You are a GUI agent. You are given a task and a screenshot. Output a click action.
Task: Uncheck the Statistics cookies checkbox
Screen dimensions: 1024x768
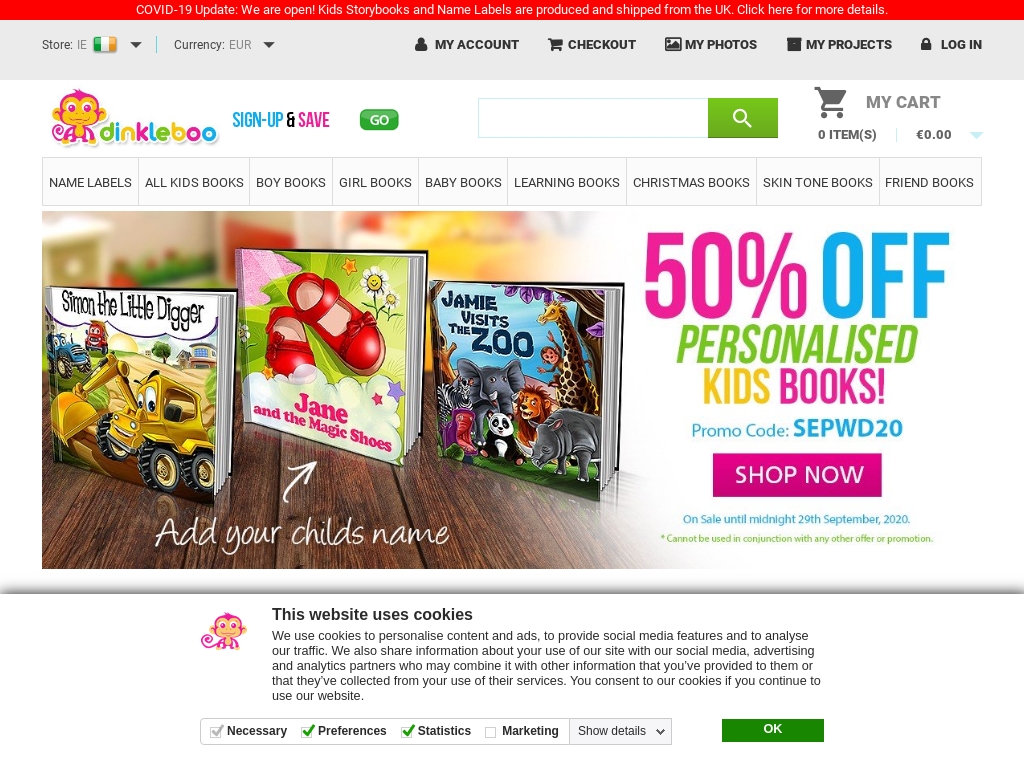click(408, 731)
